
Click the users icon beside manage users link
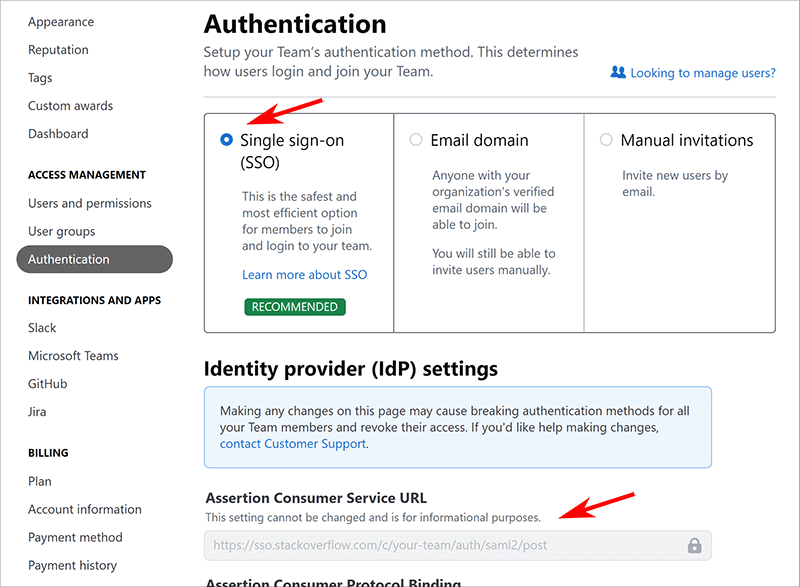pos(618,73)
